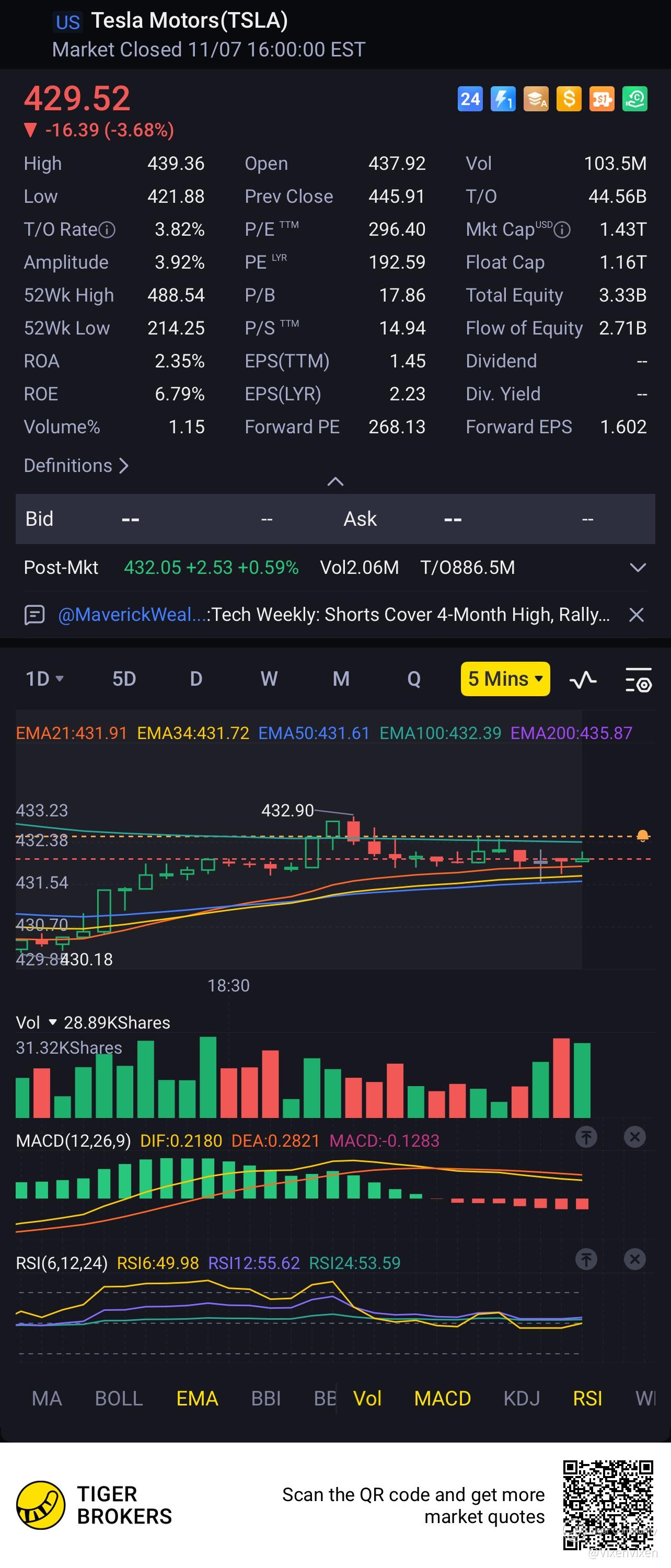Open the Definitions link

point(76,466)
